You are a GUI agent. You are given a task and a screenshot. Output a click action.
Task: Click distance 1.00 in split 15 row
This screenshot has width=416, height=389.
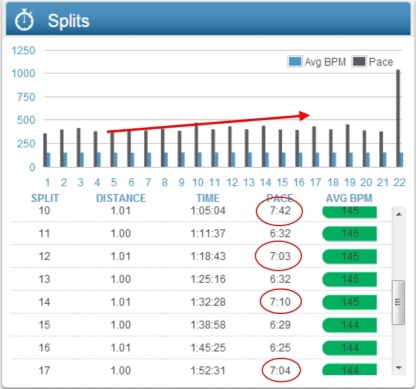(x=121, y=325)
